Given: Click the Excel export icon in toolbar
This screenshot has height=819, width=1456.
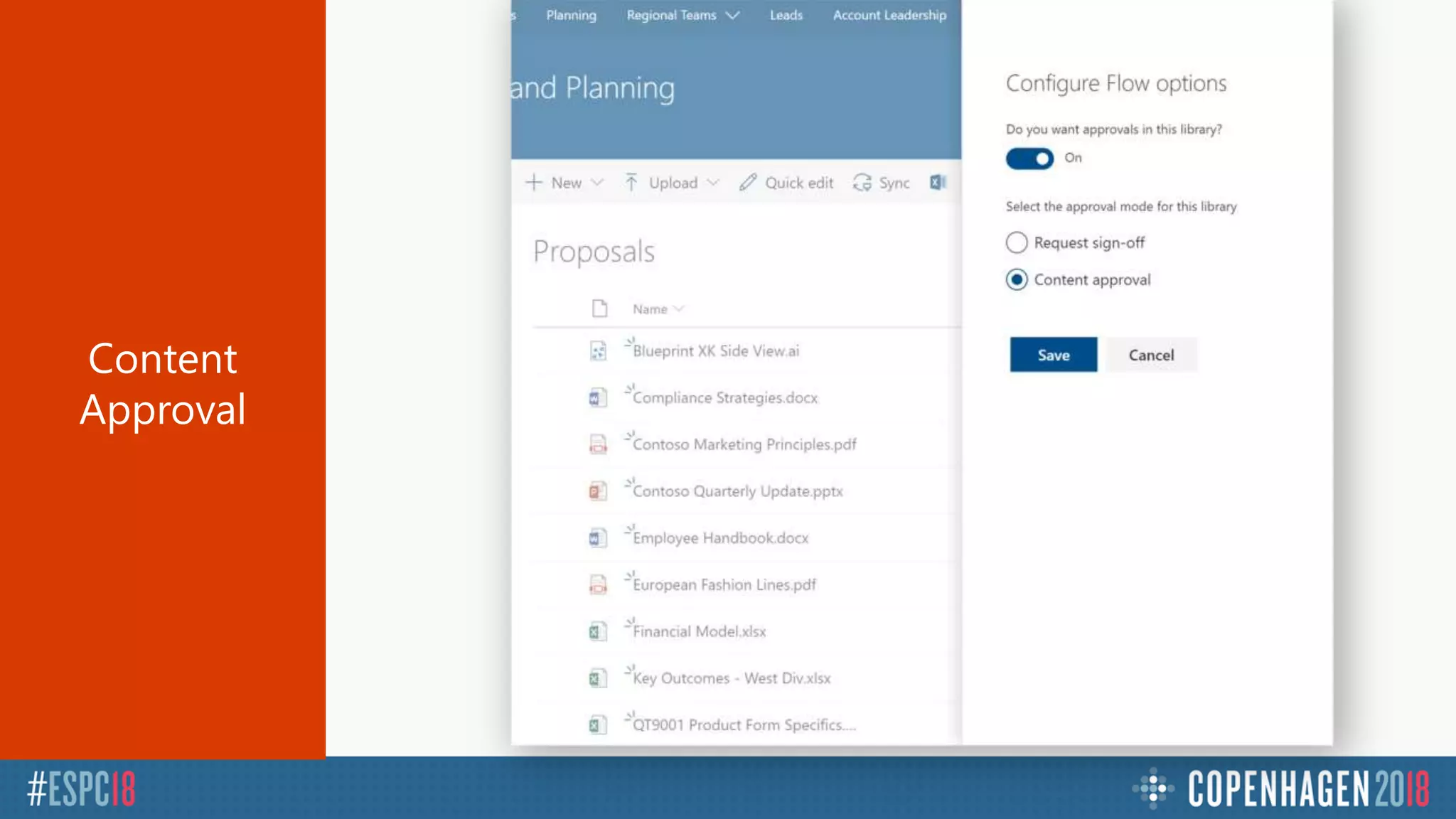Looking at the screenshot, I should [x=938, y=183].
